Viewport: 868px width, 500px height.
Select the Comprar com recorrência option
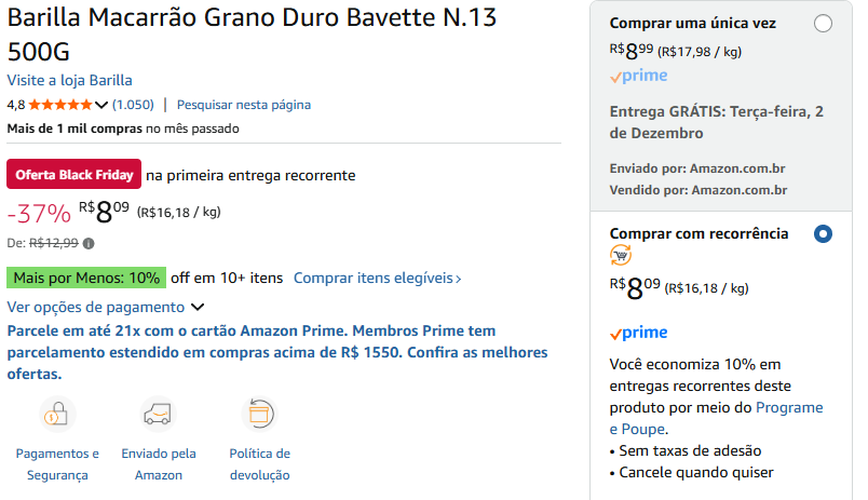click(822, 234)
